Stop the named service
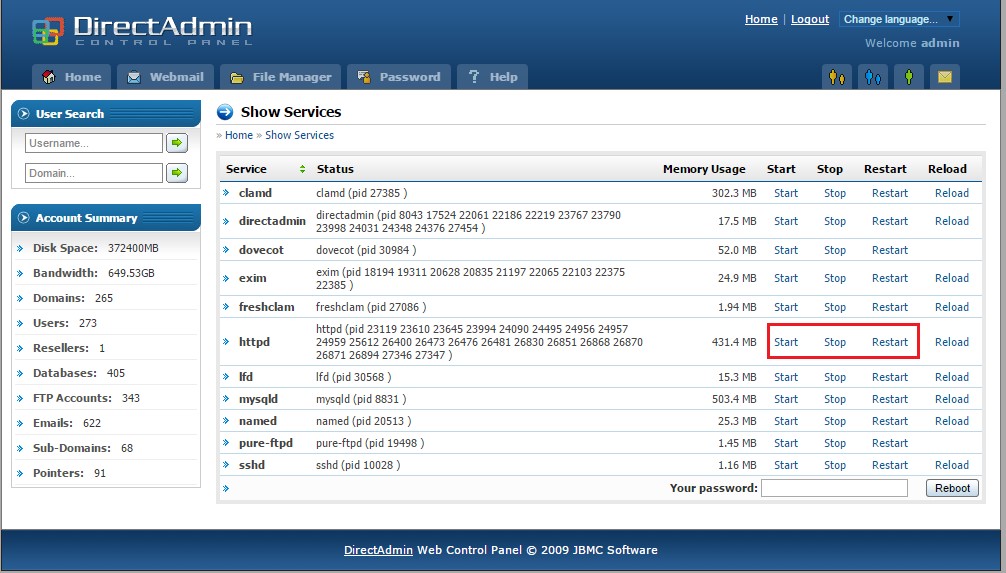This screenshot has width=1006, height=573. point(835,422)
